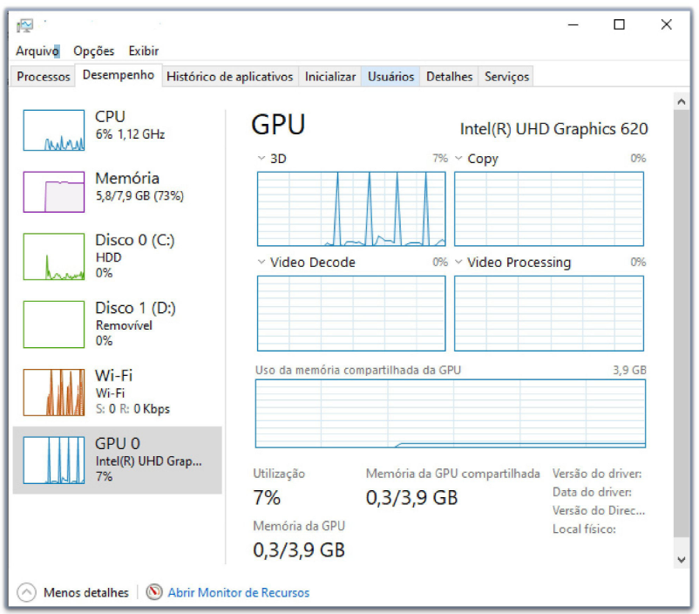Open the Video Decode engine dropdown
699x614 pixels.
[261, 262]
